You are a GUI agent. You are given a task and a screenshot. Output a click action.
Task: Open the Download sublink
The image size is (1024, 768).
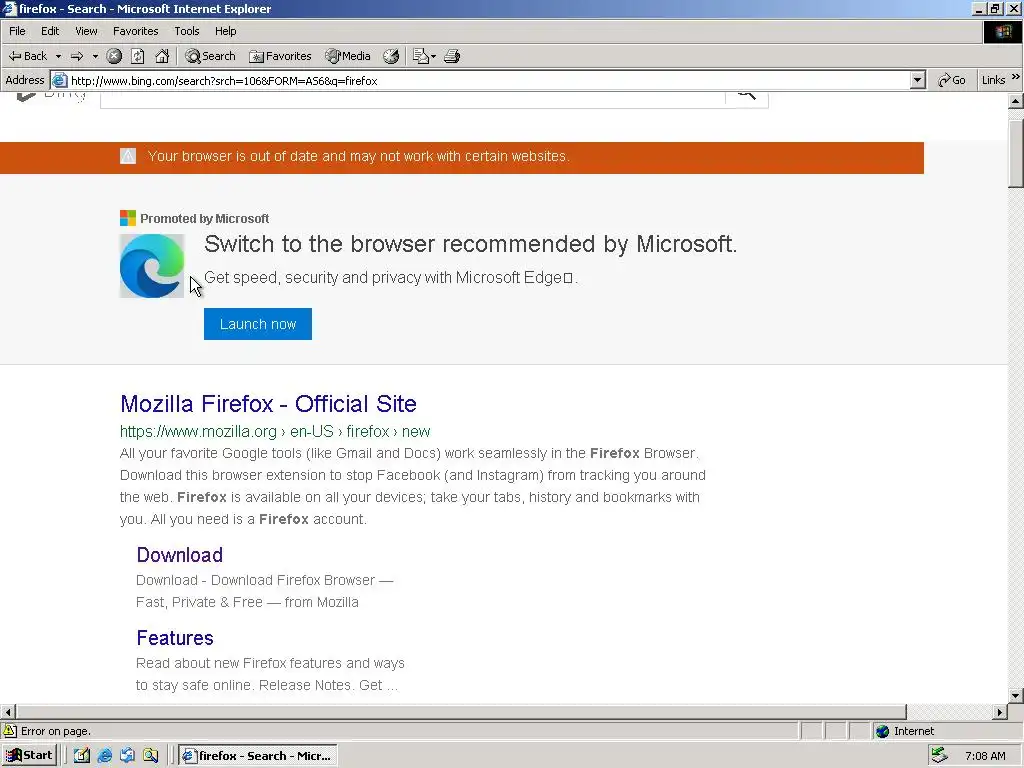tap(180, 555)
